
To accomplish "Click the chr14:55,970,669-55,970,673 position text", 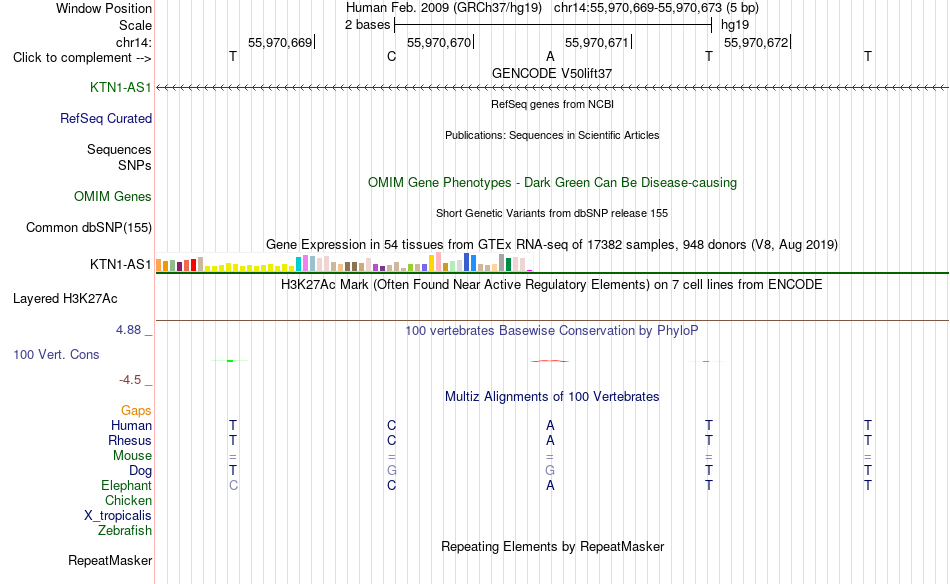I will tap(637, 8).
